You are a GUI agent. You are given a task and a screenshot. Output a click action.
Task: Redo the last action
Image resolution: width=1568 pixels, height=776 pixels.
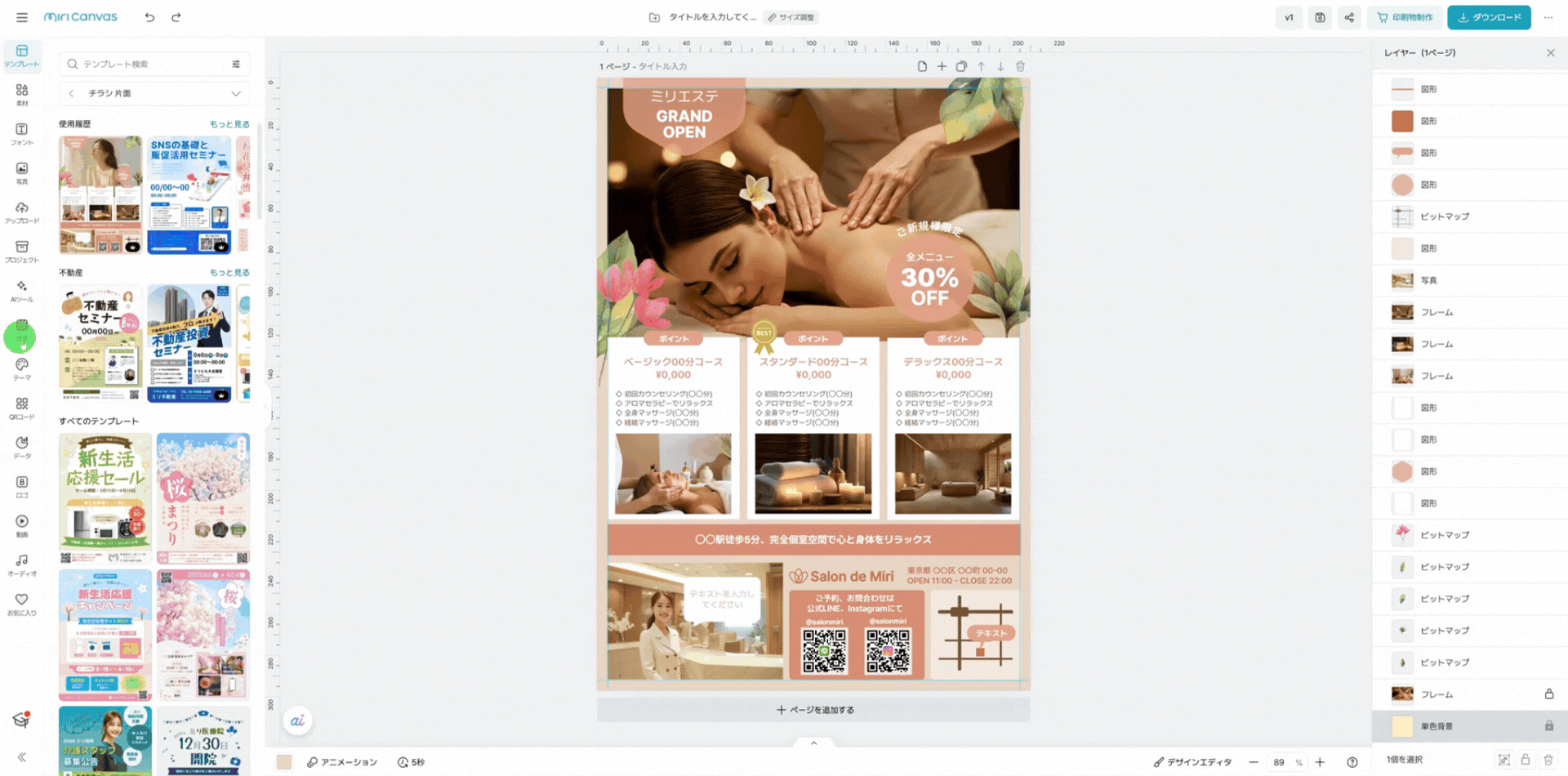pos(176,17)
